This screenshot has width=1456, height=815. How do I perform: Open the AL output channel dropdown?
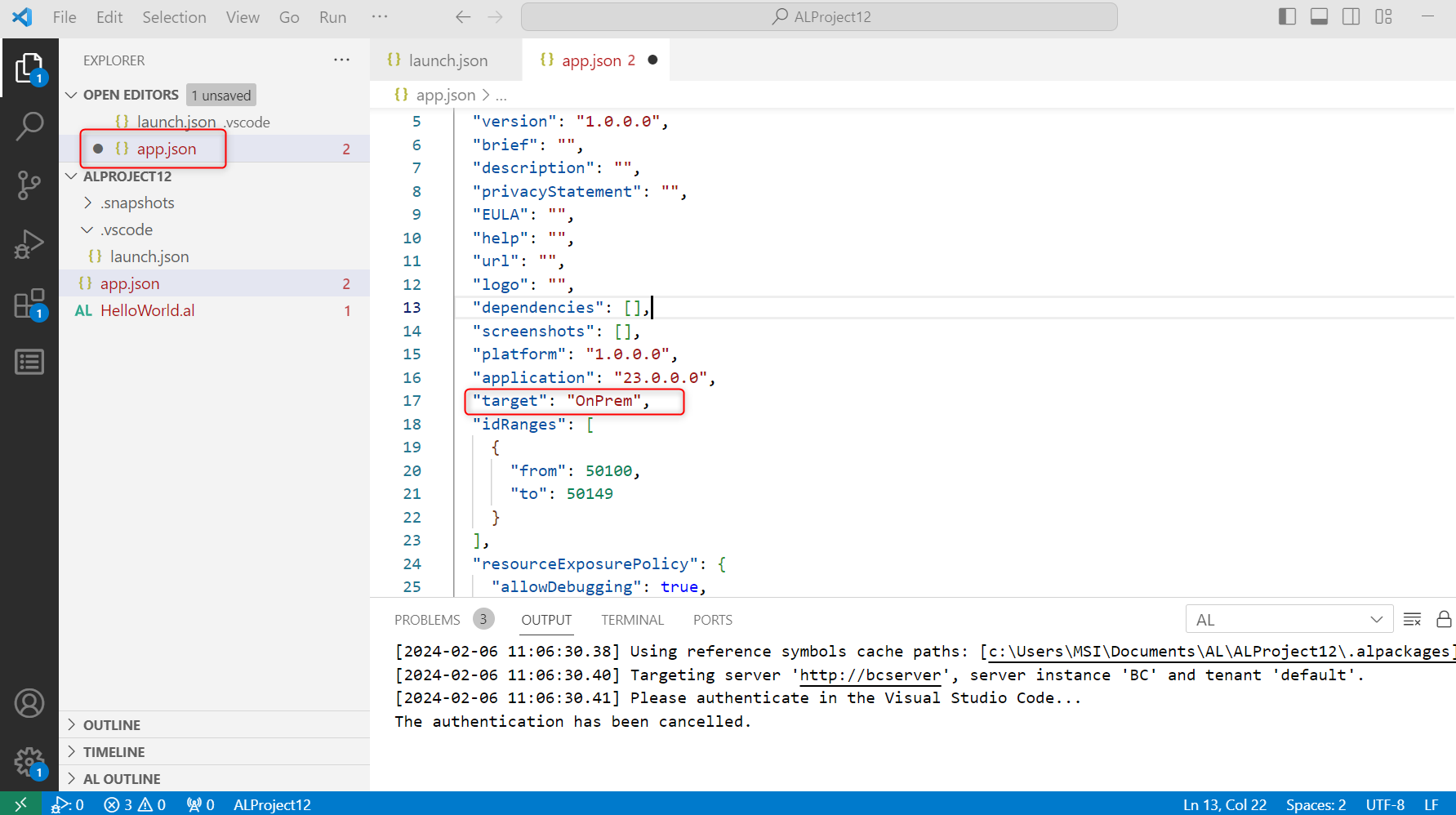coord(1289,620)
